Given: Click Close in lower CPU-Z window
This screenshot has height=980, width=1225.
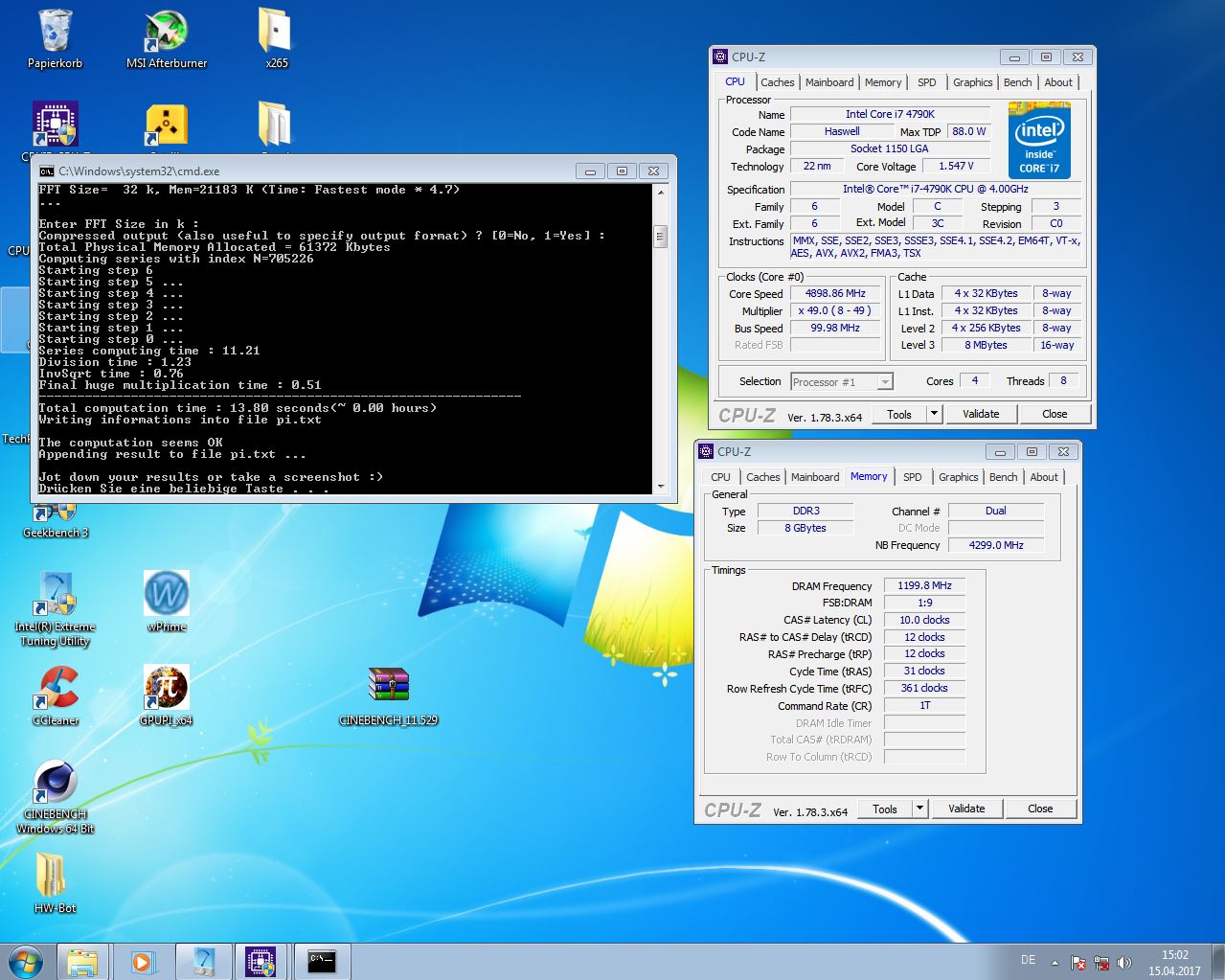Looking at the screenshot, I should point(1040,809).
